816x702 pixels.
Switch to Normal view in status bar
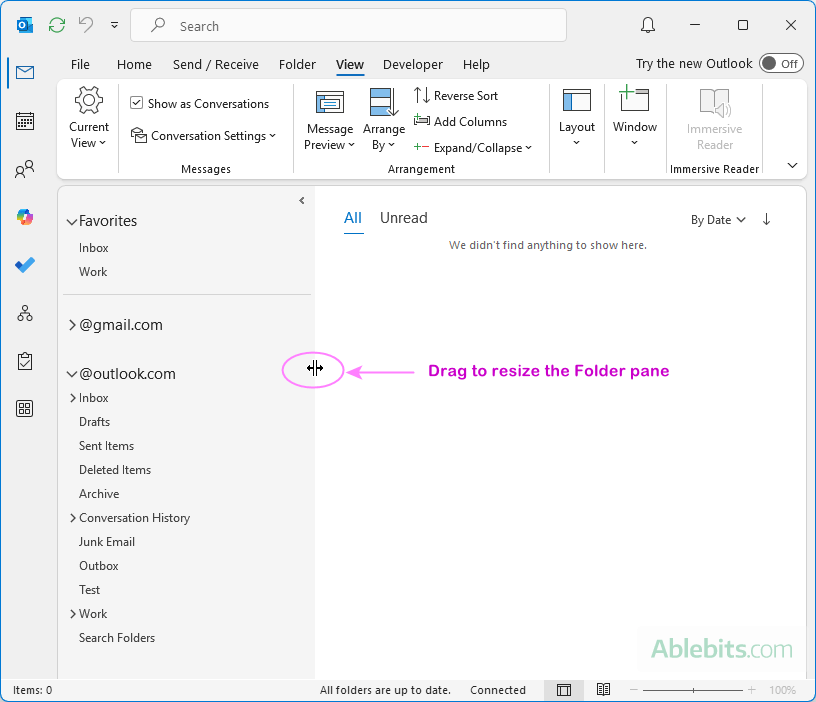564,690
